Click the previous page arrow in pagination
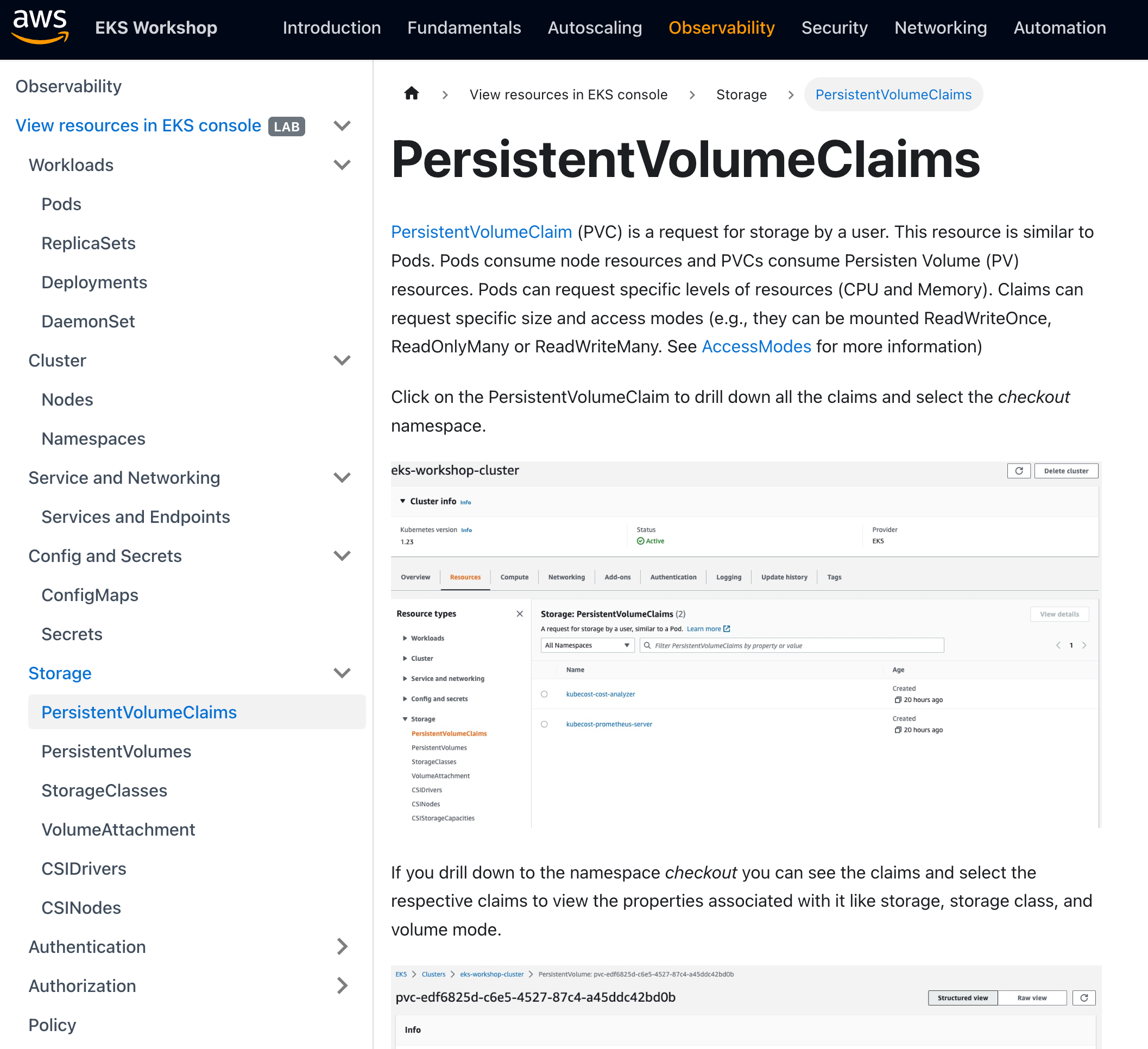This screenshot has height=1049, width=1148. [1058, 645]
